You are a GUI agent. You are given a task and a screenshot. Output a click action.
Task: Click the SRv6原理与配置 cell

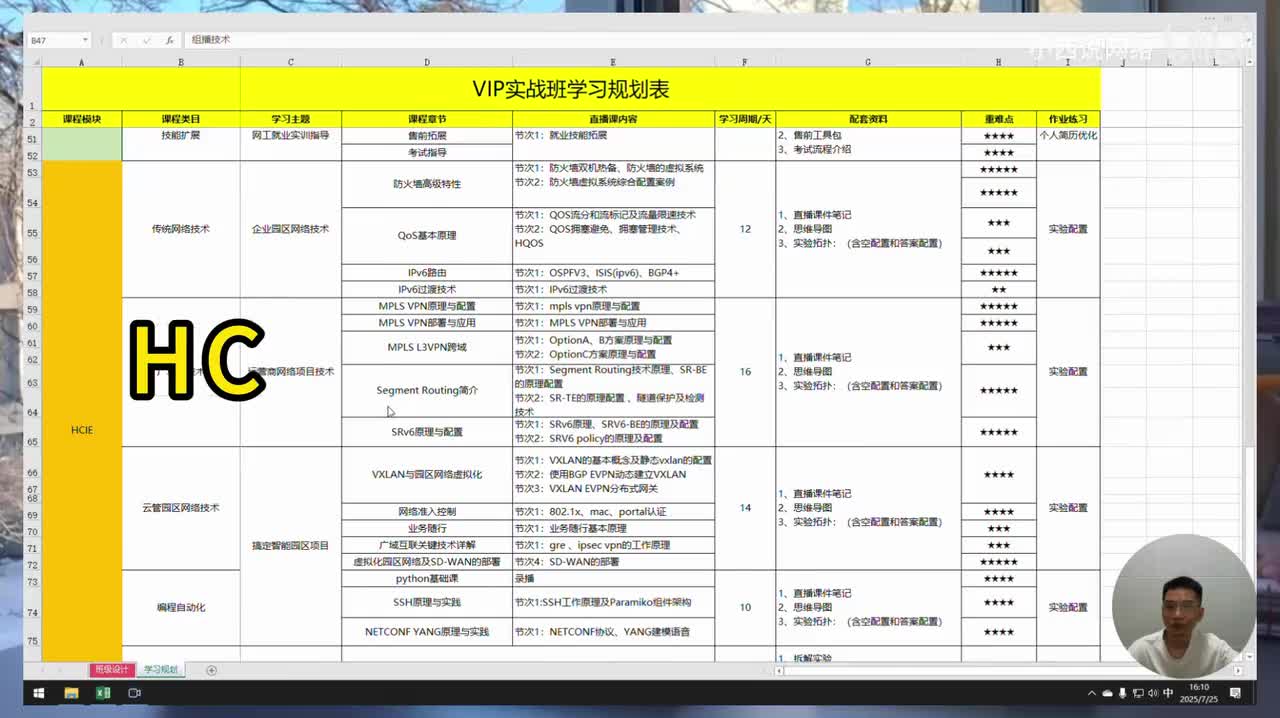pyautogui.click(x=427, y=432)
